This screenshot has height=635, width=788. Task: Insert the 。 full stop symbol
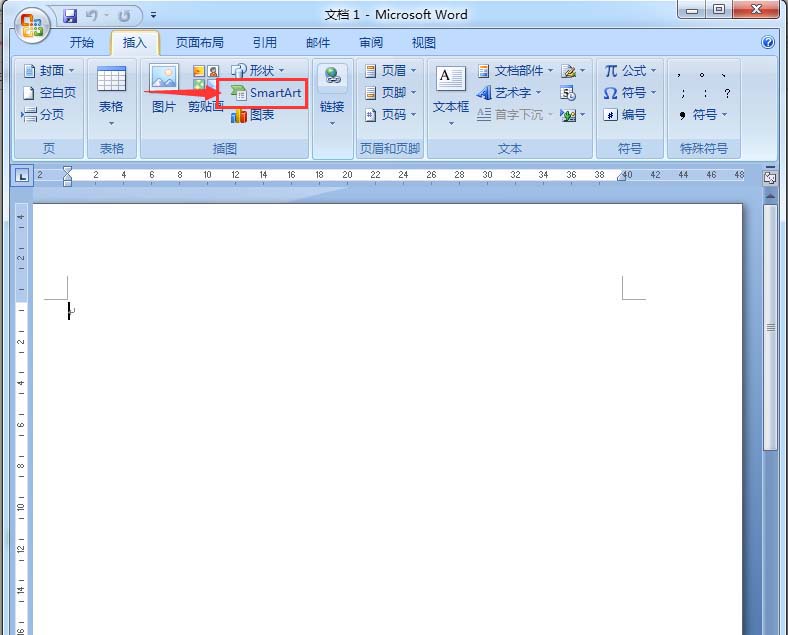[x=702, y=75]
